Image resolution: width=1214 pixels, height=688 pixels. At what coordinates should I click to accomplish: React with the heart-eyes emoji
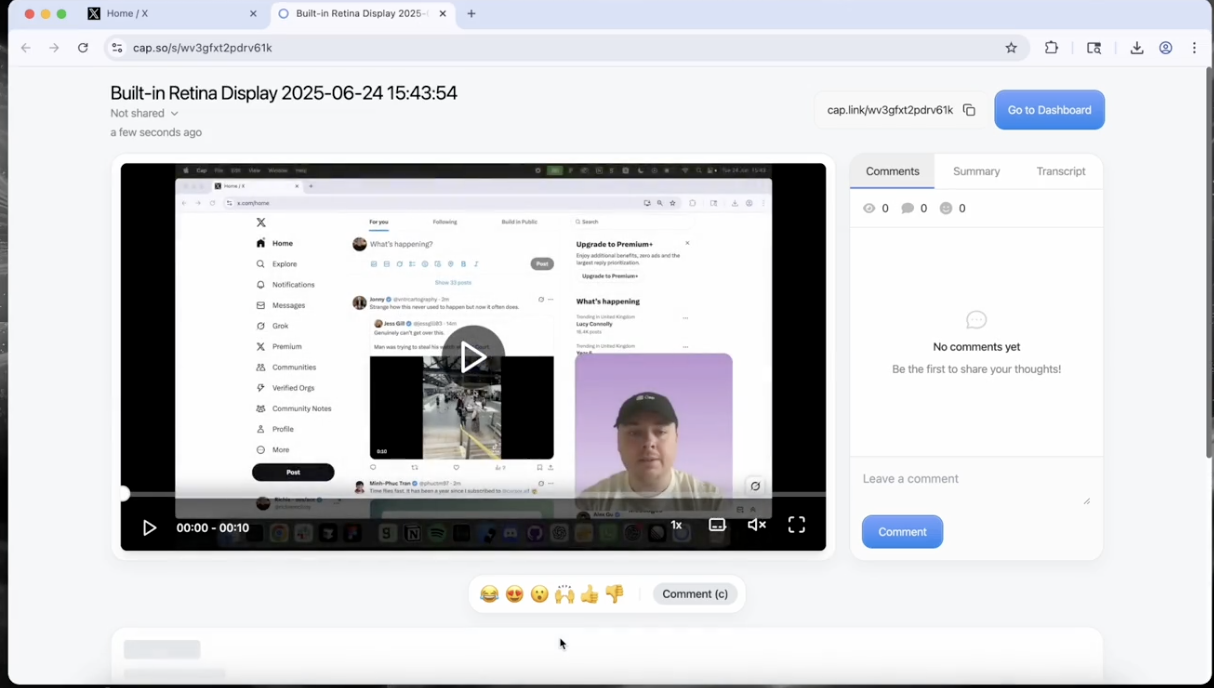point(514,594)
